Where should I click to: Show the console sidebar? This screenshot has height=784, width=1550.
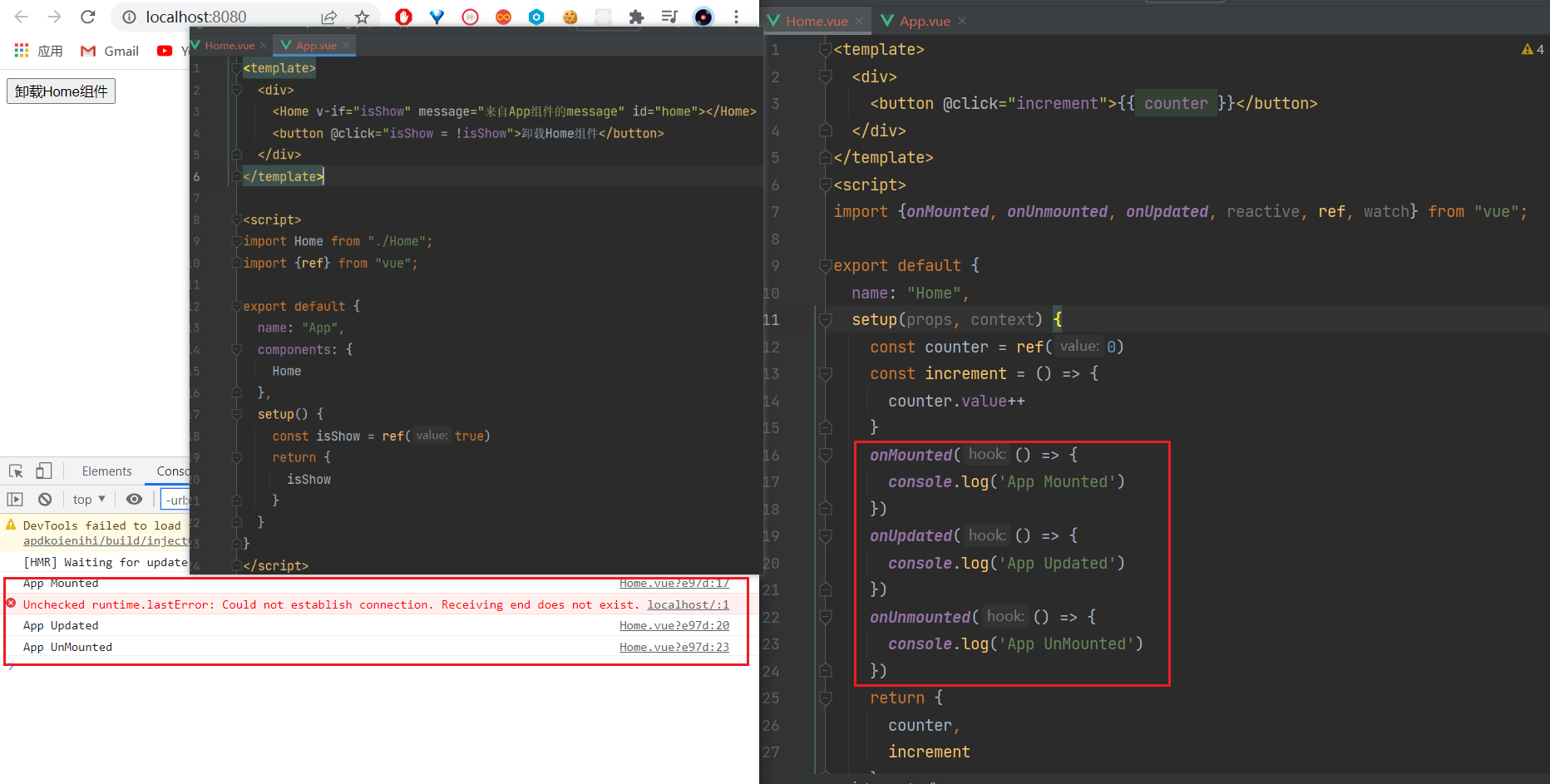[x=15, y=500]
